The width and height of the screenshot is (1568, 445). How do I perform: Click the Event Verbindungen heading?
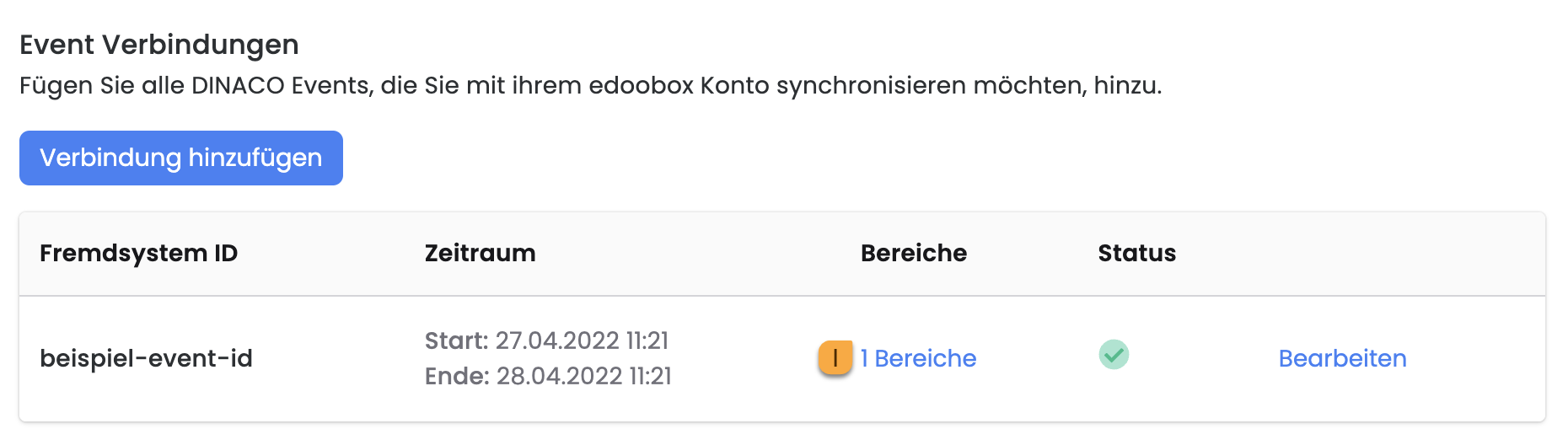pos(159,44)
